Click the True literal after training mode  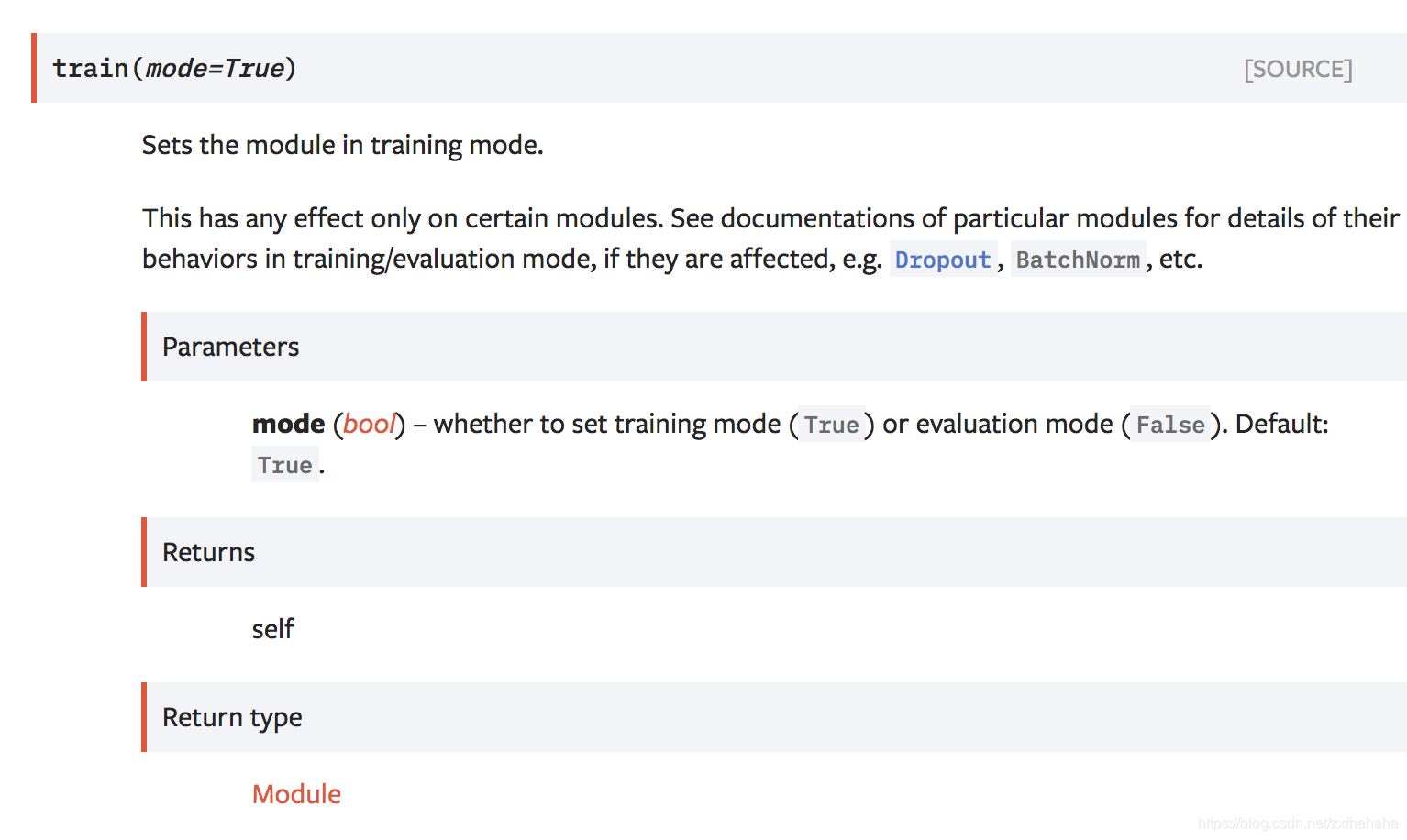(x=831, y=425)
